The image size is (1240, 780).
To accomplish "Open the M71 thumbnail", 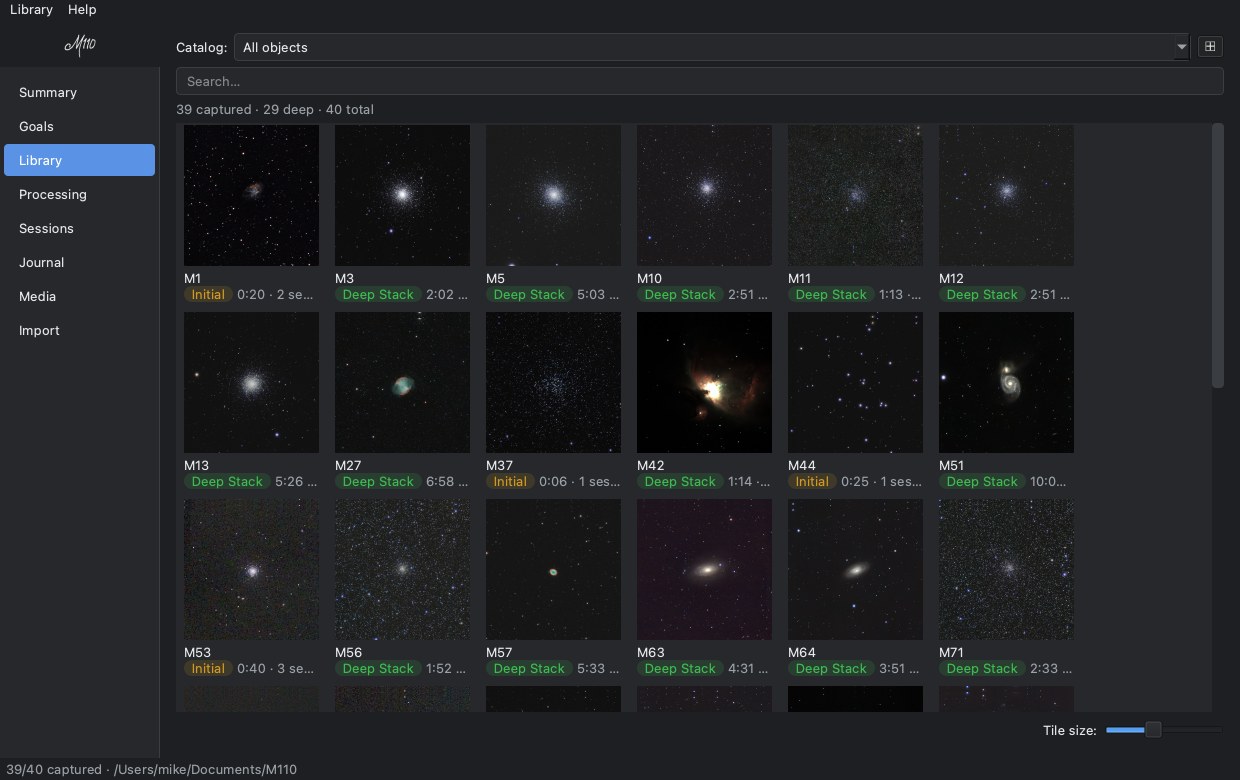I will point(1006,569).
